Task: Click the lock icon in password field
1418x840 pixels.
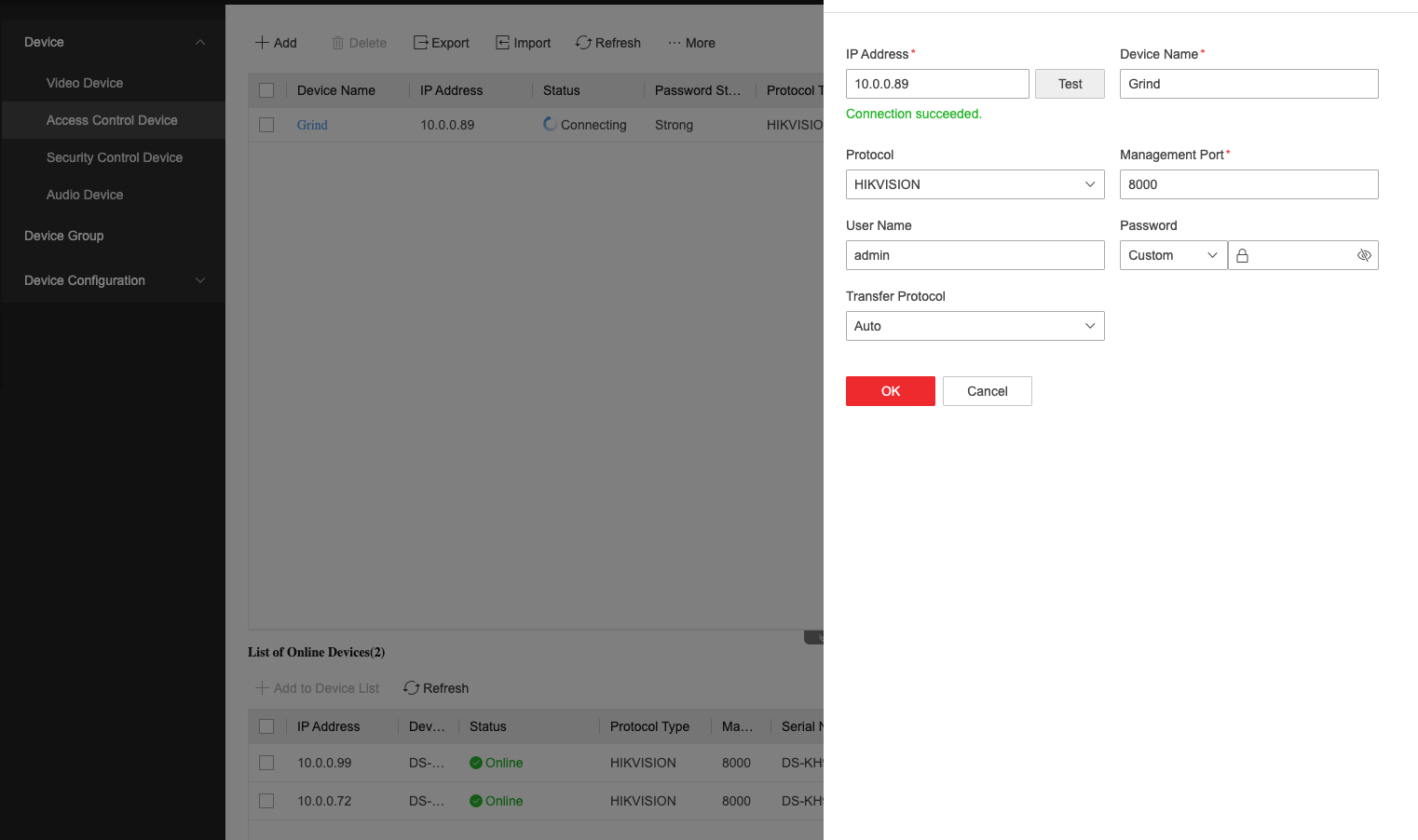Action: (x=1242, y=255)
